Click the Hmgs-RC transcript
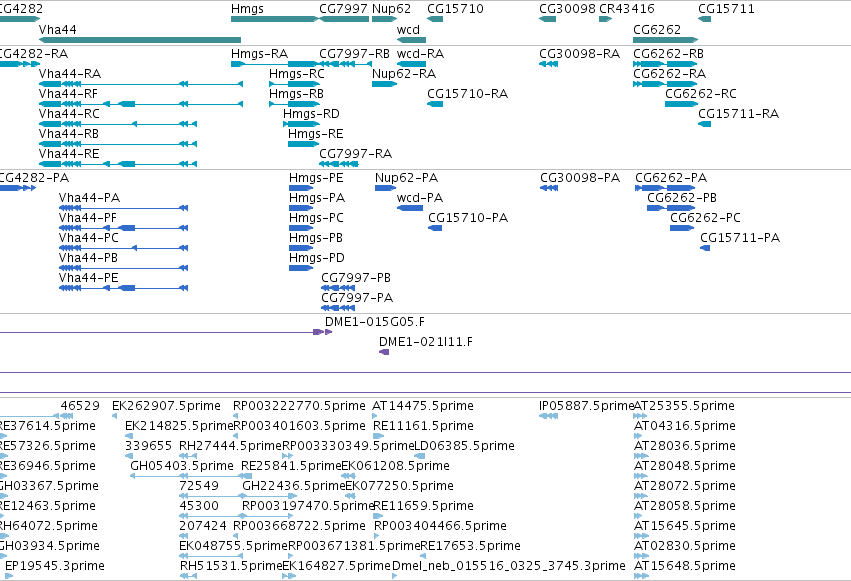 click(295, 84)
